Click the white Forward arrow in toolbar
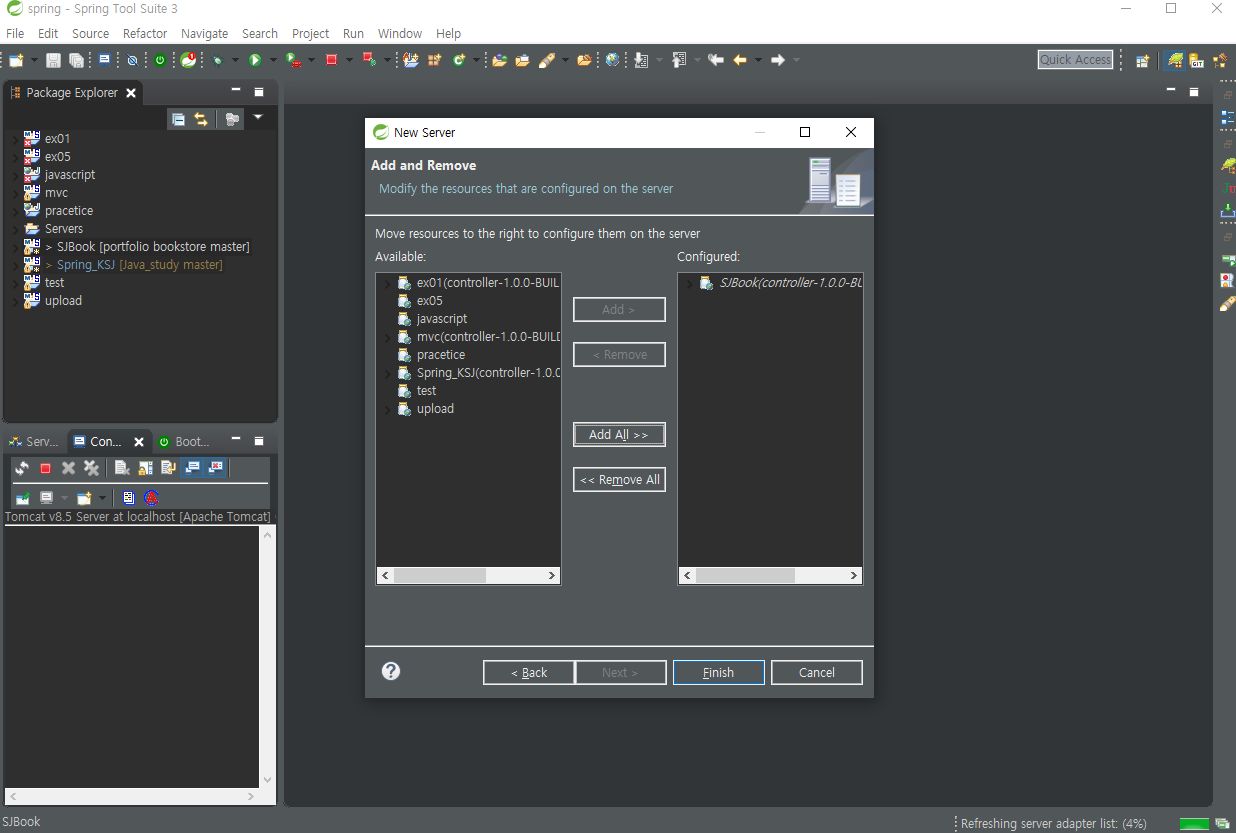 (778, 60)
